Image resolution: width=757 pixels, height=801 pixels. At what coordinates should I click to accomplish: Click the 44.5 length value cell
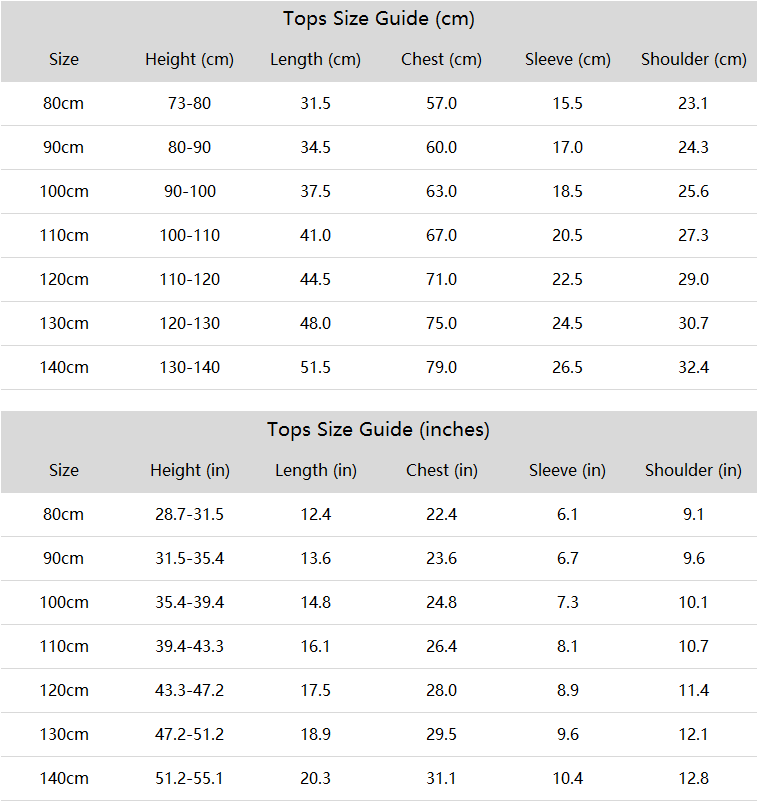click(315, 279)
